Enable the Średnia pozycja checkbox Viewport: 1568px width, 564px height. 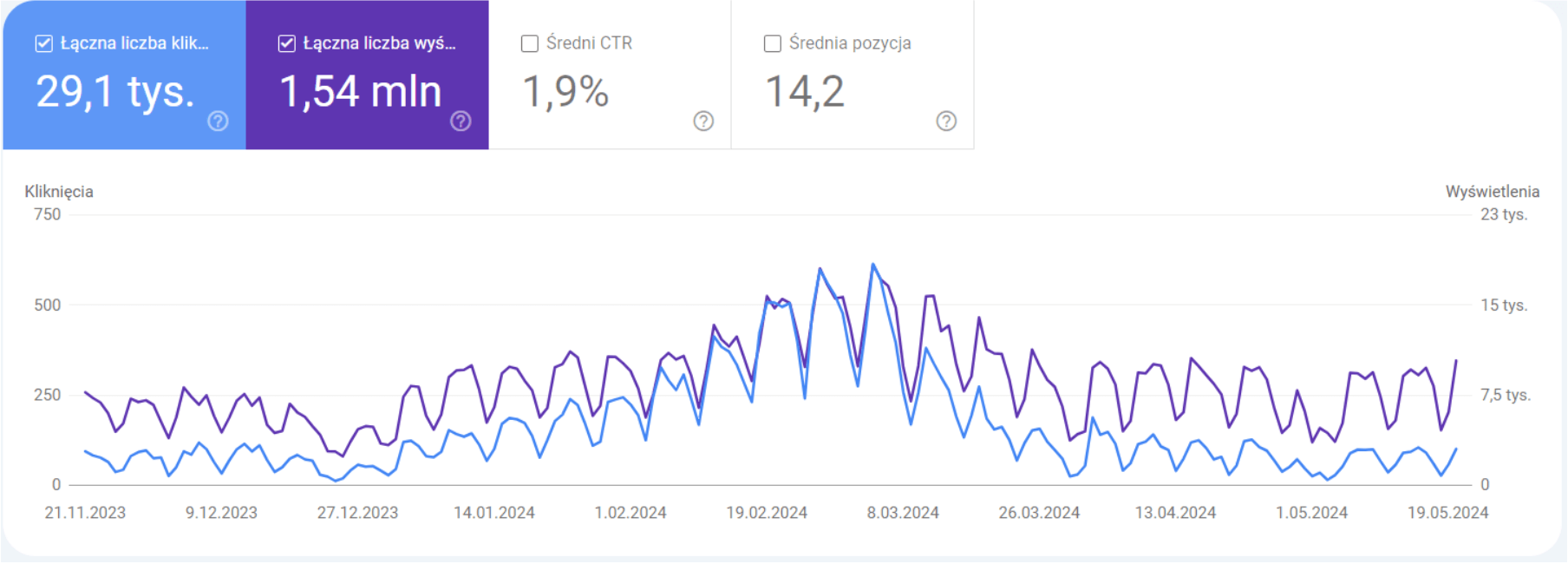773,43
